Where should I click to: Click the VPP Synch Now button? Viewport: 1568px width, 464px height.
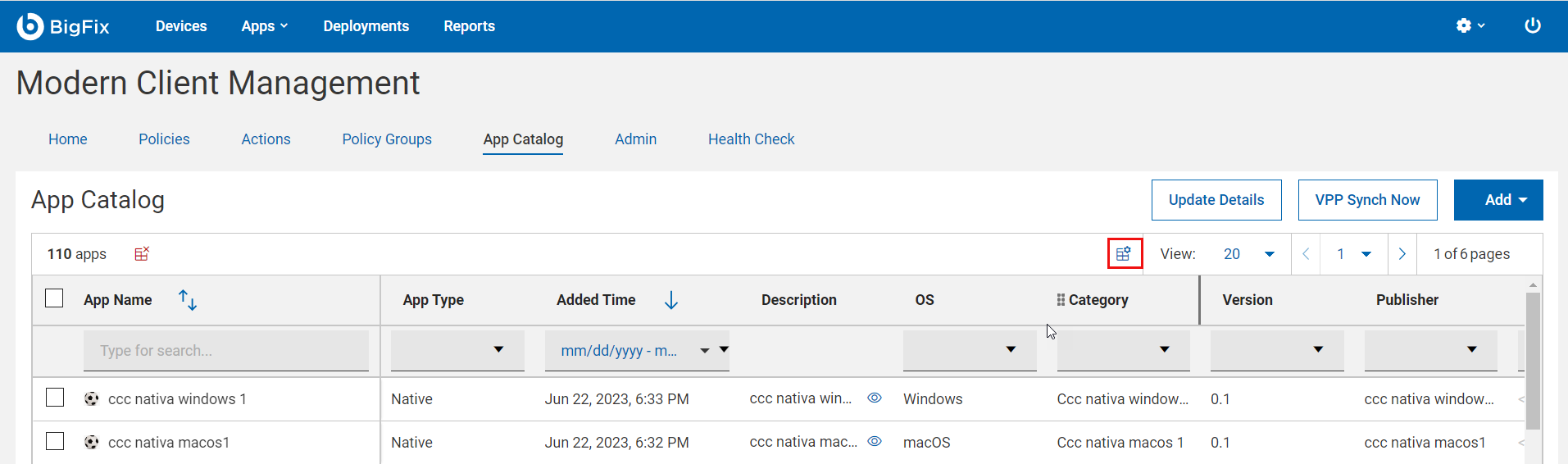click(1366, 200)
